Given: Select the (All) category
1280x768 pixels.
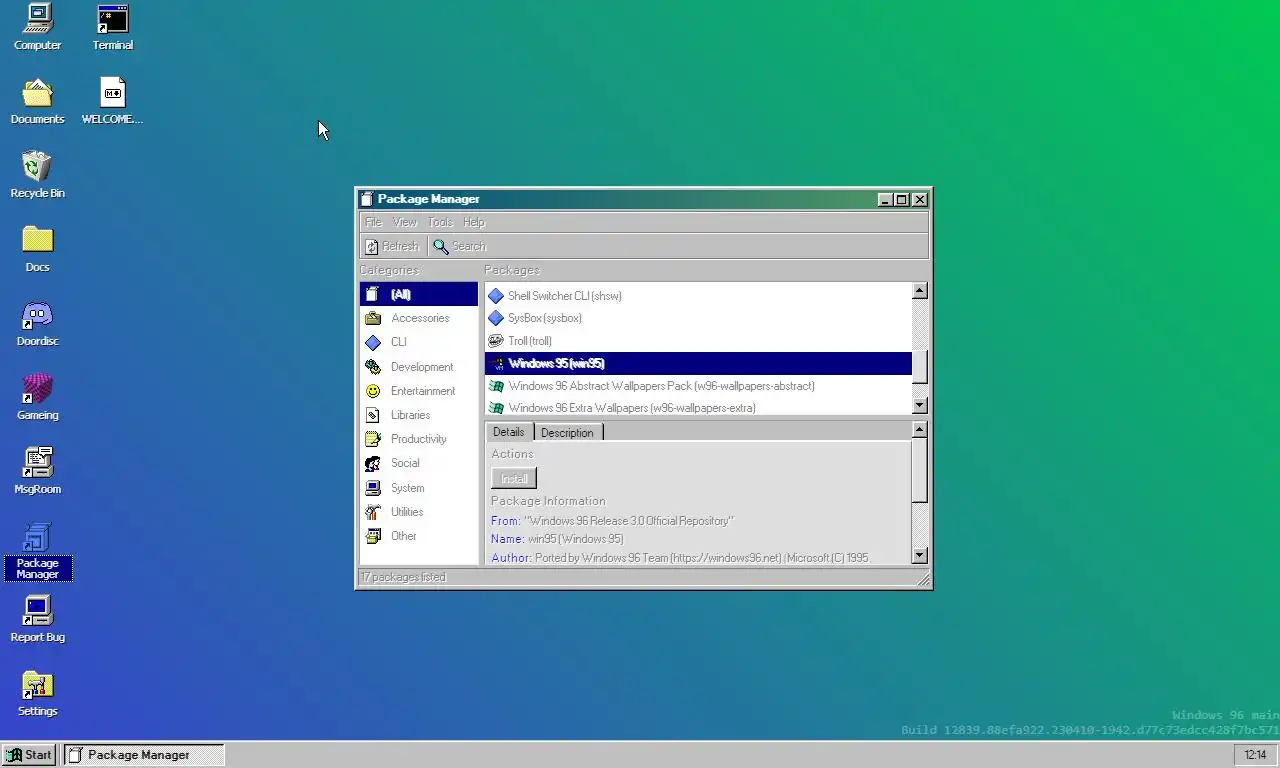Looking at the screenshot, I should pos(419,294).
